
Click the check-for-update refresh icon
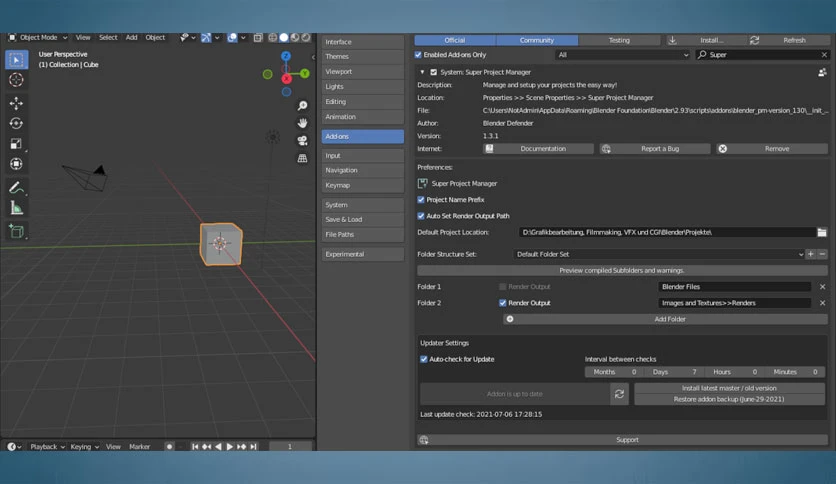tap(619, 394)
